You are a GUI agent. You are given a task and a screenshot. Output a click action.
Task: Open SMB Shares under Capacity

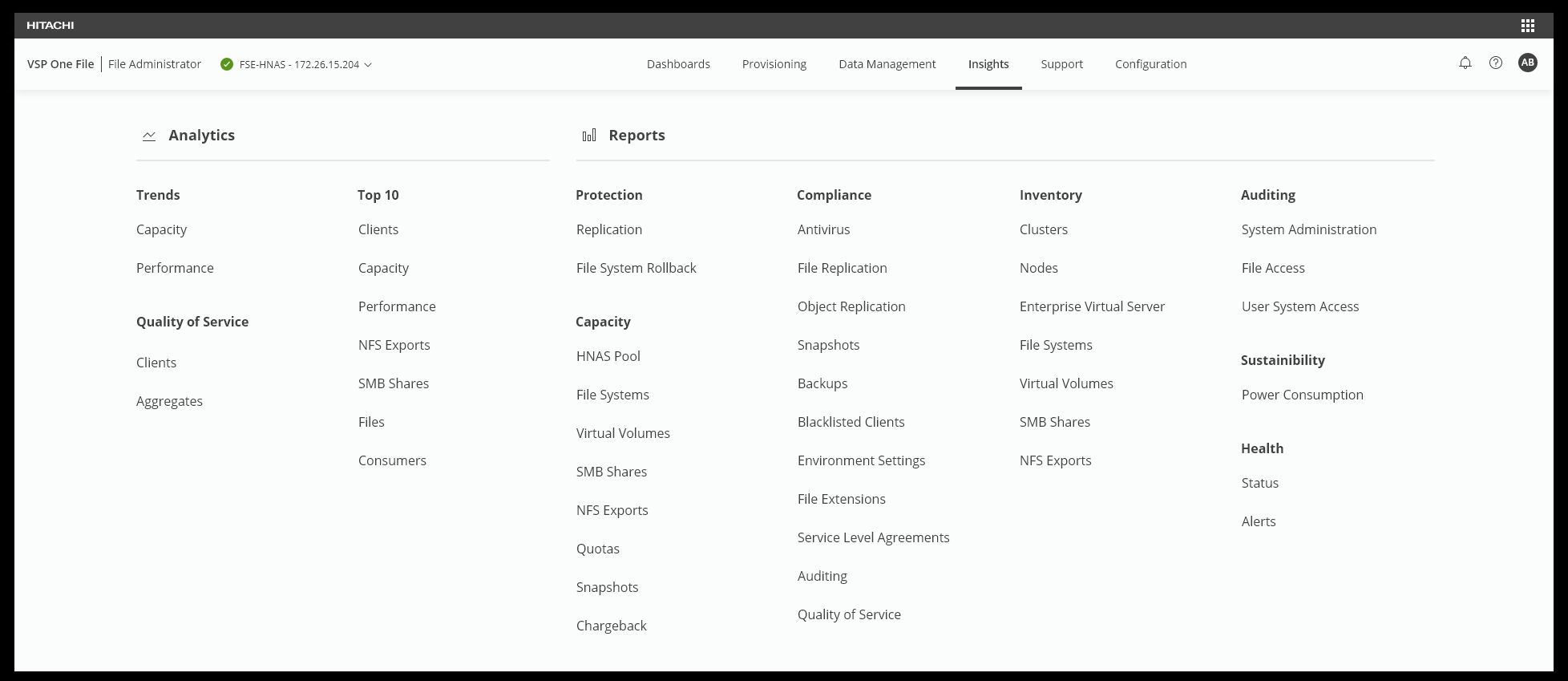[612, 472]
